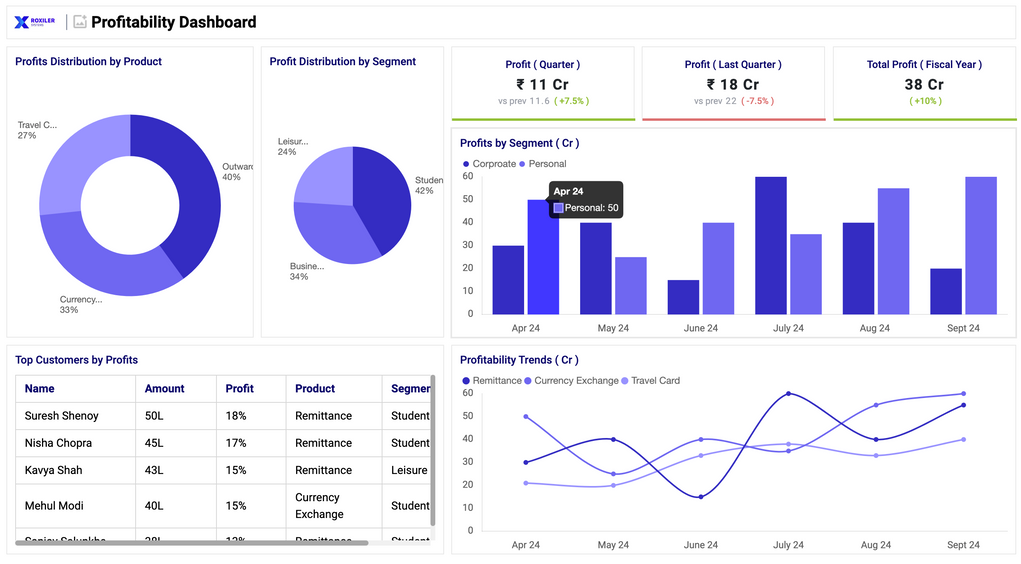Click the table's vertical scrollbar
This screenshot has height=564, width=1021.
tap(432, 450)
